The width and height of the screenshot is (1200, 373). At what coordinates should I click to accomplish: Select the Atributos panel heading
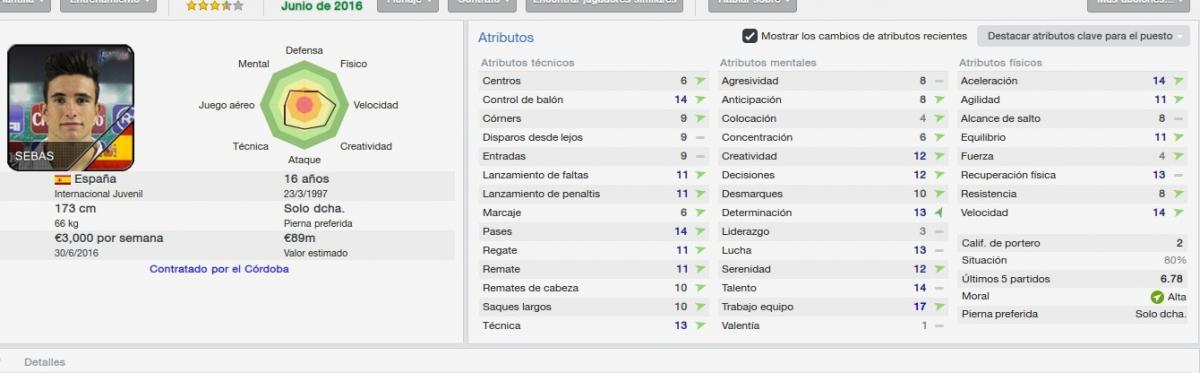[x=505, y=38]
